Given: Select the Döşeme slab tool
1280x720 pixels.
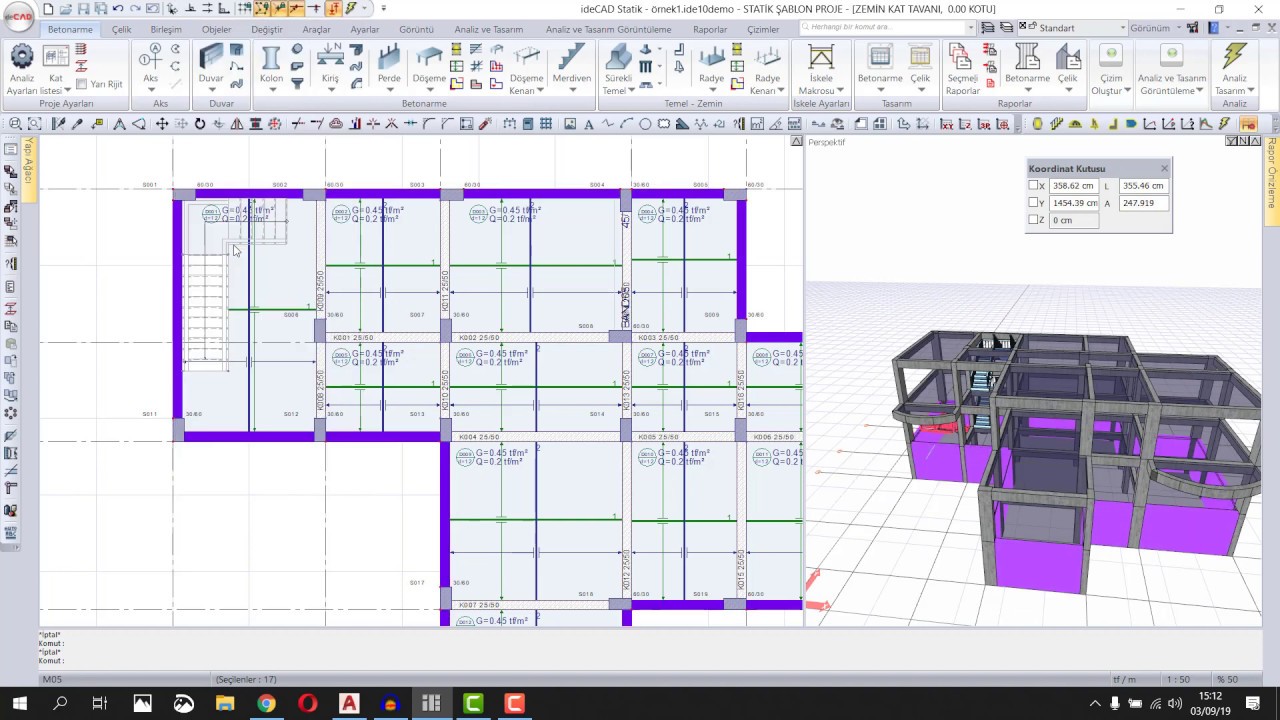Looking at the screenshot, I should [429, 65].
